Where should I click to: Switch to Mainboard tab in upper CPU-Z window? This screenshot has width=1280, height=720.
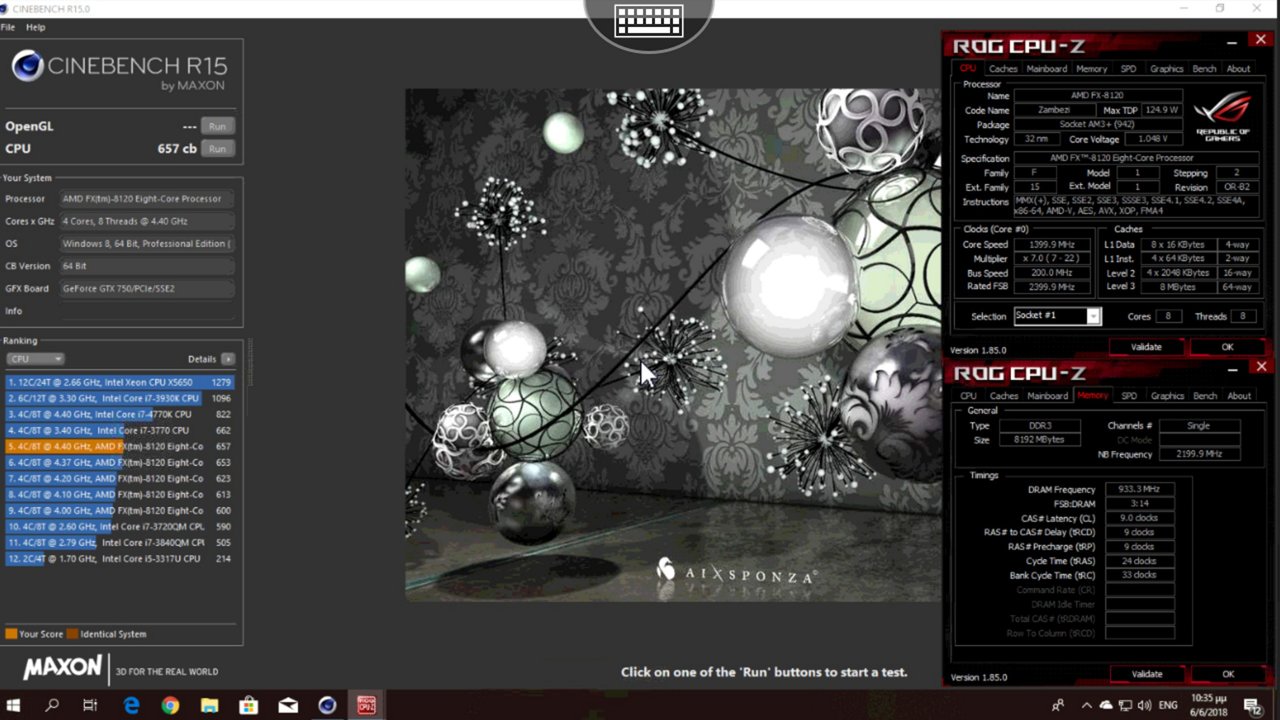1047,69
